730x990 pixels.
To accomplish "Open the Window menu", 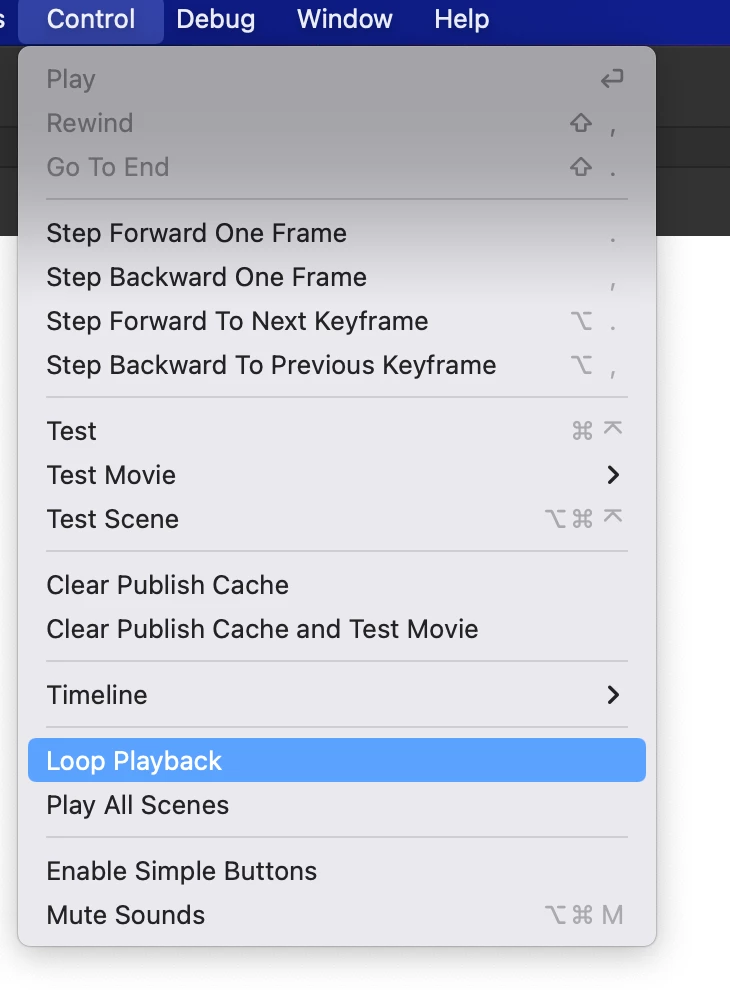I will point(345,19).
